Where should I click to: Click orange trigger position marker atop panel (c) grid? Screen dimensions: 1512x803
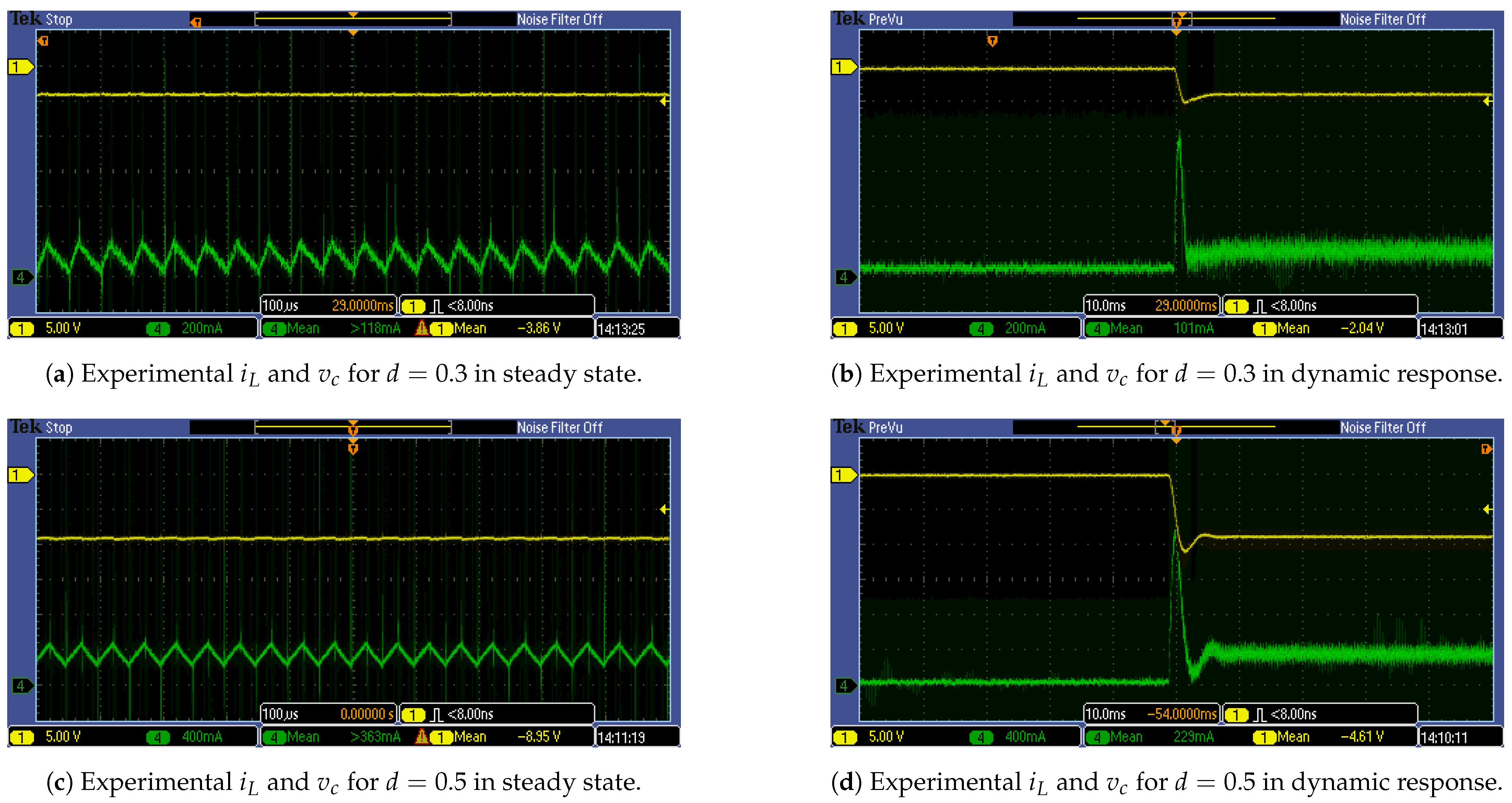click(x=353, y=449)
